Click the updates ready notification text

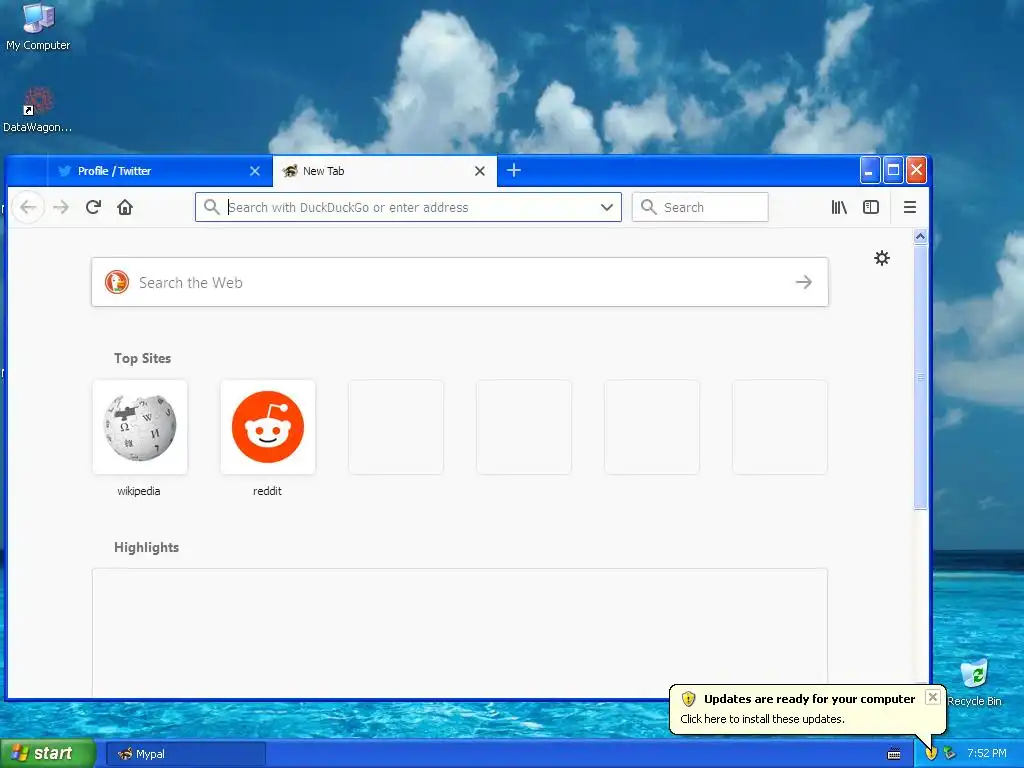tap(762, 719)
